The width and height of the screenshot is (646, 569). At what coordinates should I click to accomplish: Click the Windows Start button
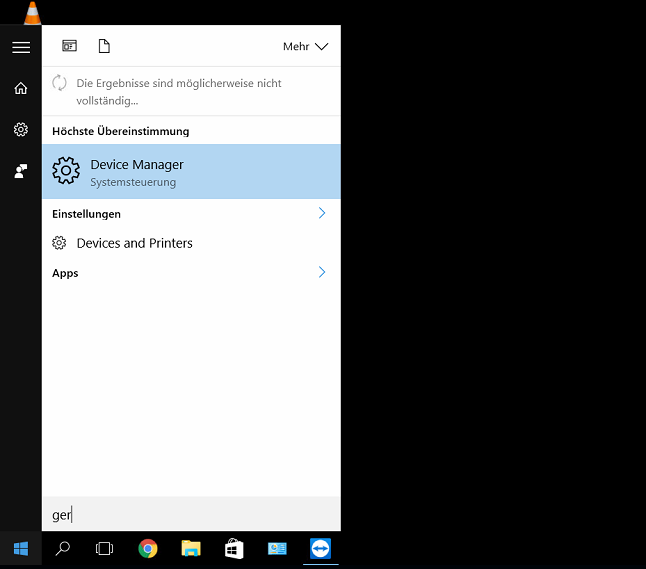(21, 549)
